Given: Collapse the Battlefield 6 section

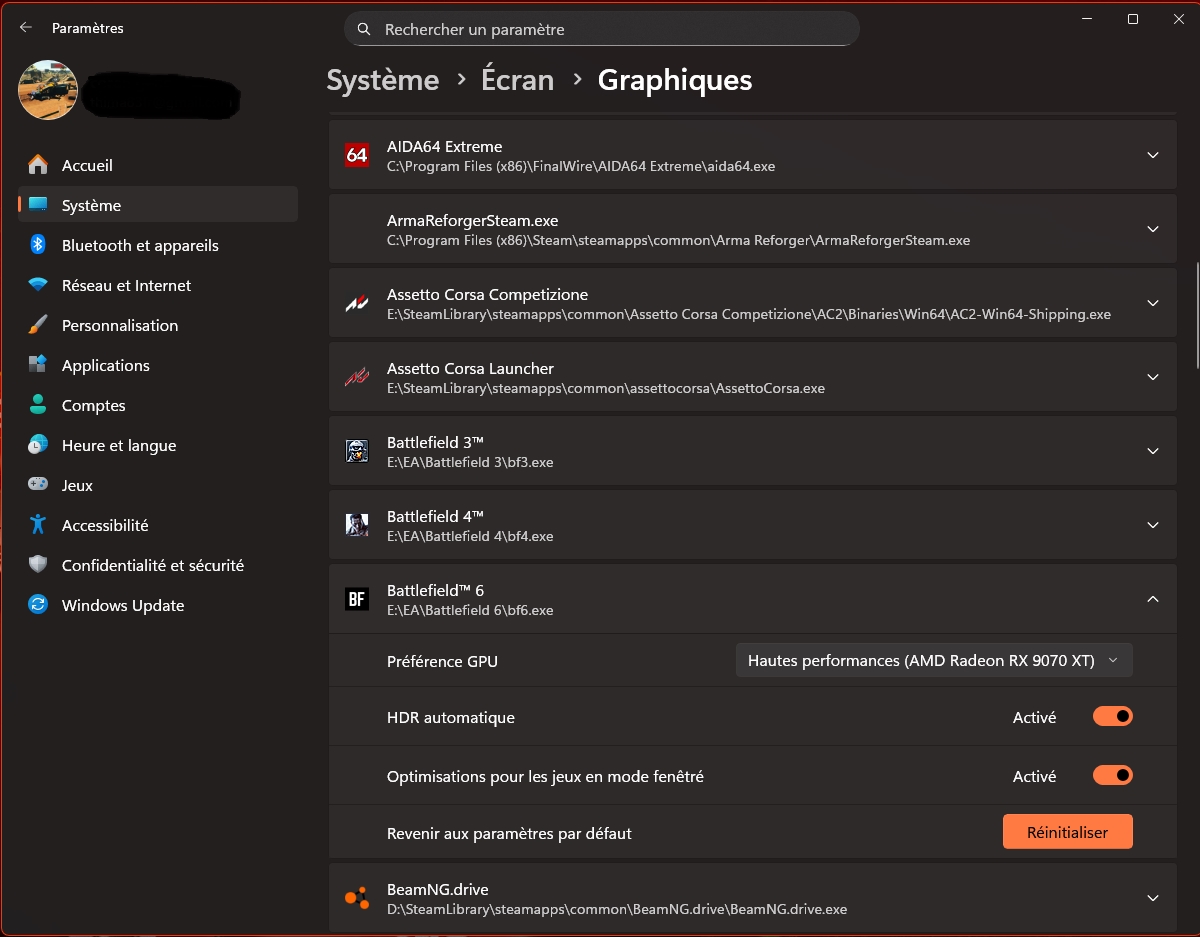Looking at the screenshot, I should [x=1152, y=599].
